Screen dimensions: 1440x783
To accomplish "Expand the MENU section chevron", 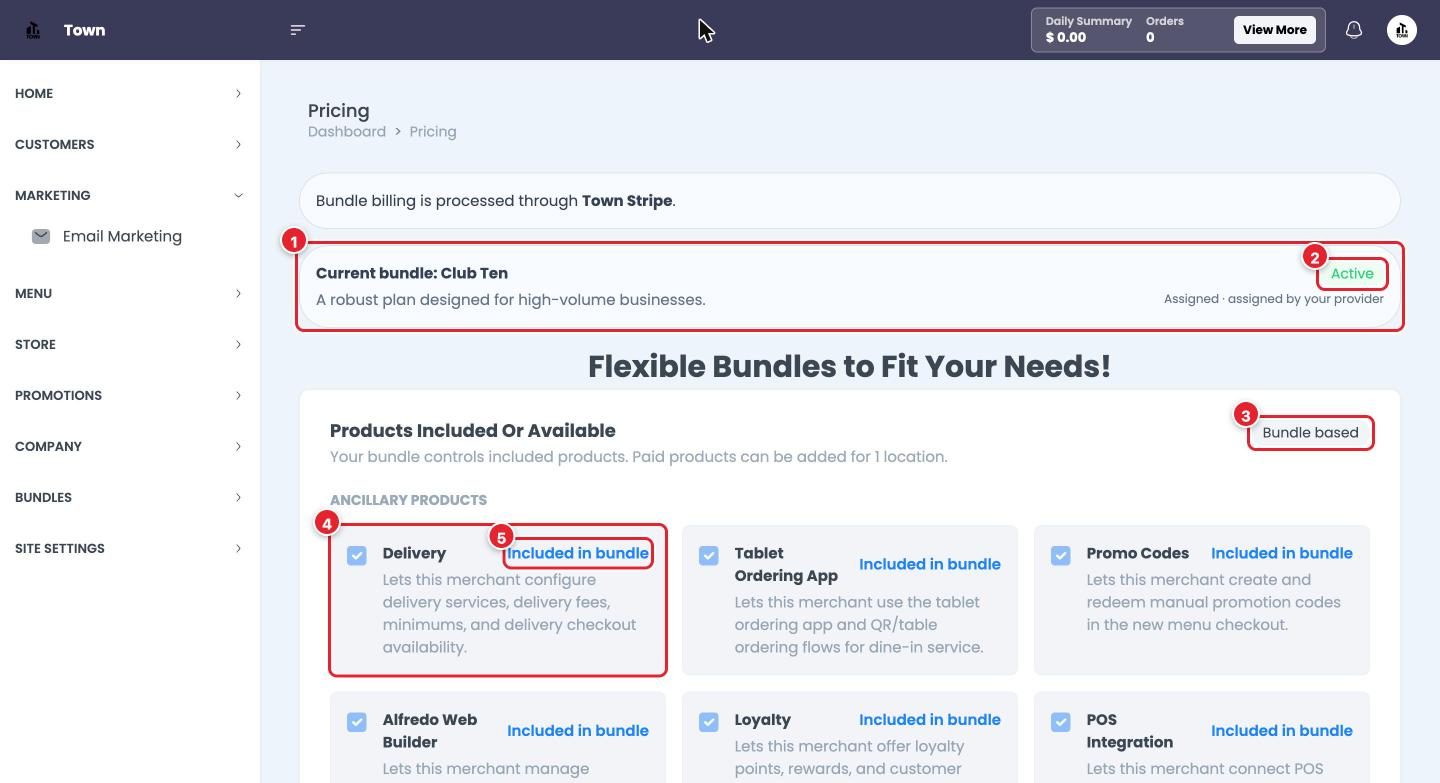I will click(x=238, y=293).
